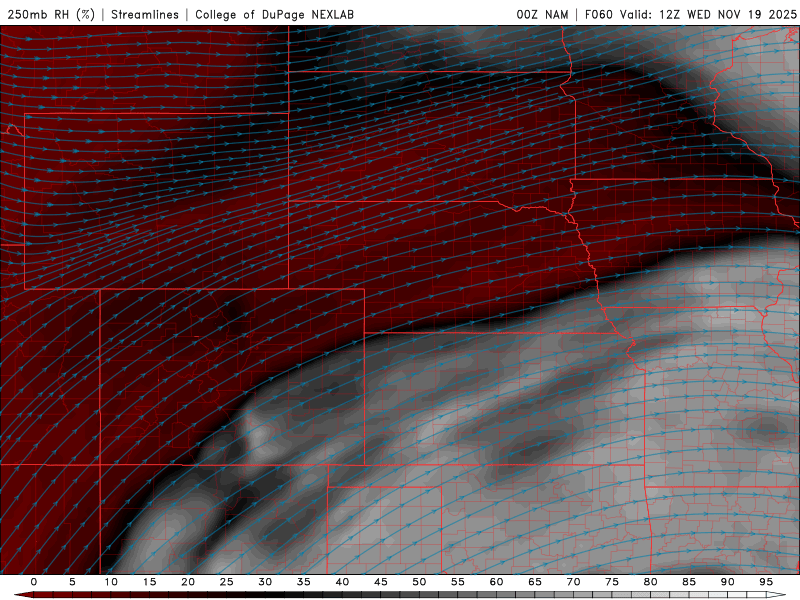The height and width of the screenshot is (600, 800).
Task: Click the "F060 Valid: 12Z WED NOV 19 2025" text
Action: [x=690, y=14]
